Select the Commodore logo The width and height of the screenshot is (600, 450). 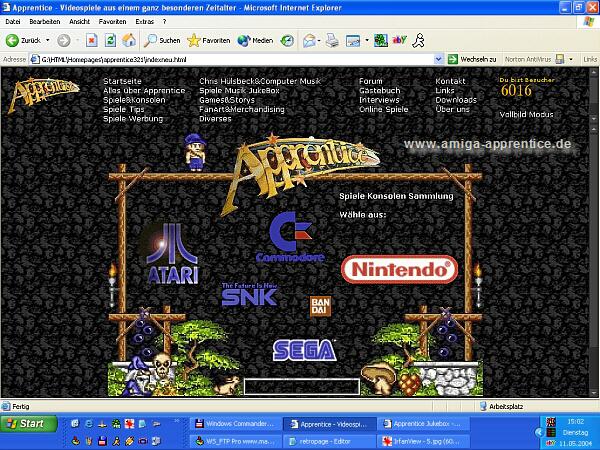290,237
